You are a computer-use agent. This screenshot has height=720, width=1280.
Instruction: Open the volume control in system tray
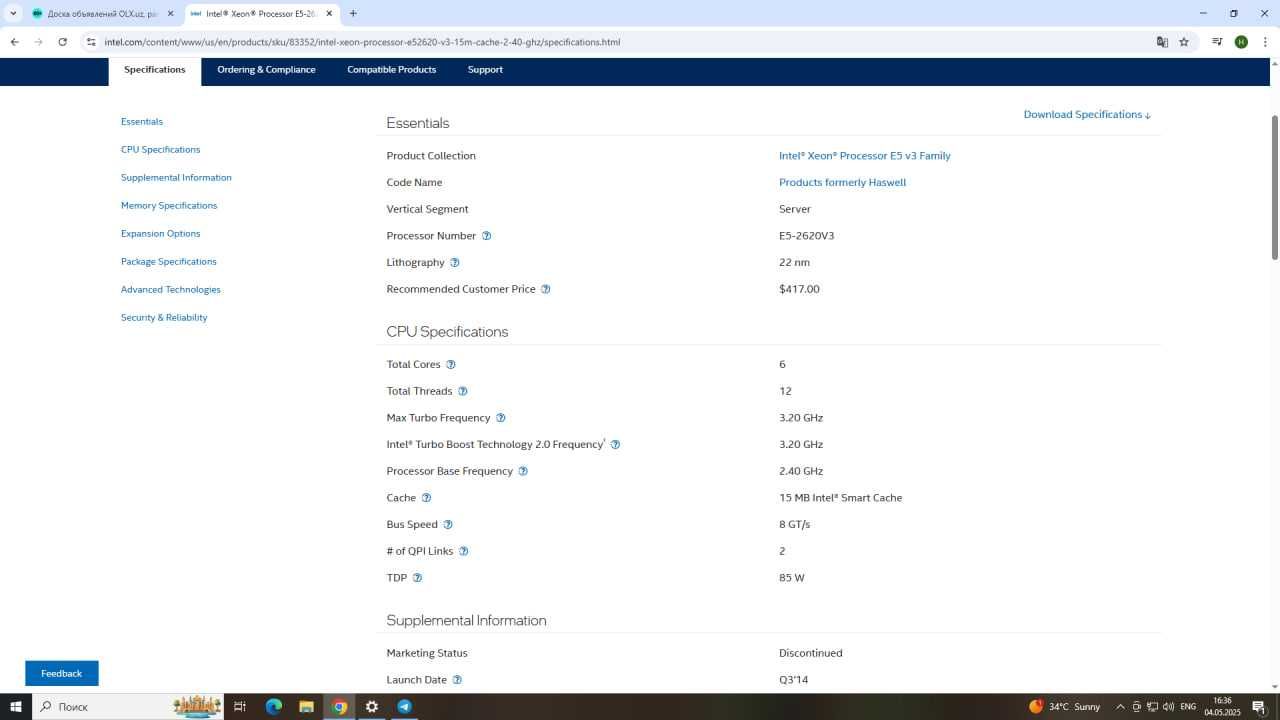tap(1168, 707)
